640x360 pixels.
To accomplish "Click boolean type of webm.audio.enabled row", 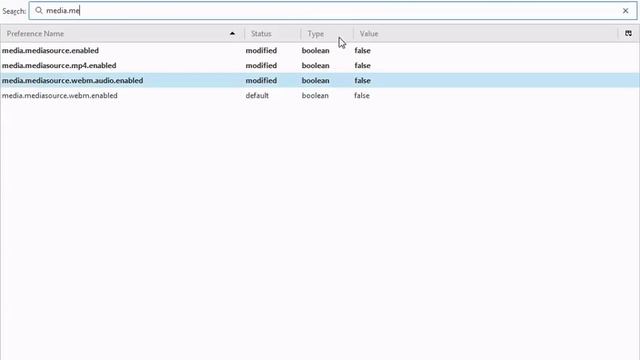I will click(x=316, y=81).
